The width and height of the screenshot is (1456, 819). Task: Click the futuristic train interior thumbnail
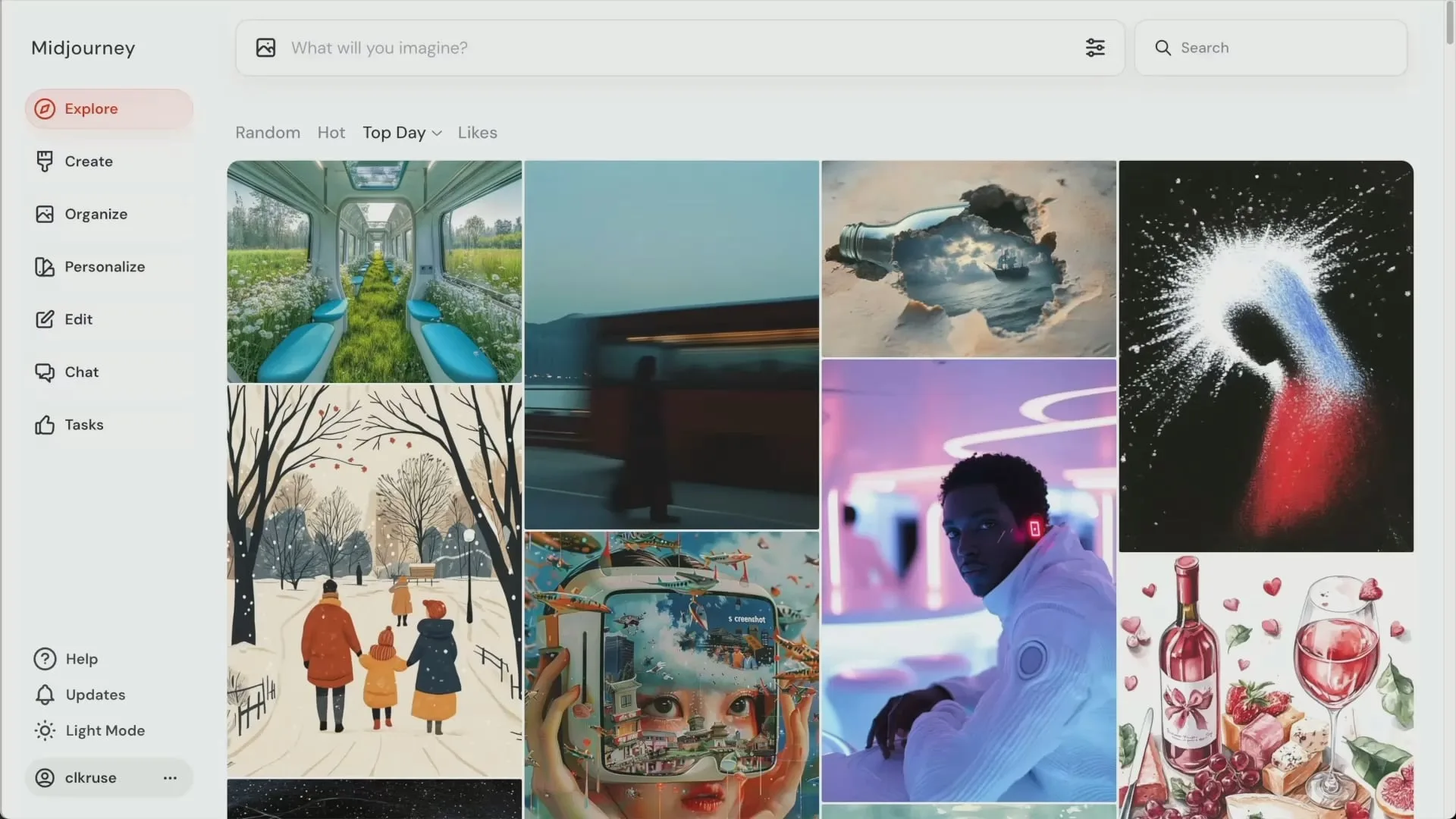point(373,270)
